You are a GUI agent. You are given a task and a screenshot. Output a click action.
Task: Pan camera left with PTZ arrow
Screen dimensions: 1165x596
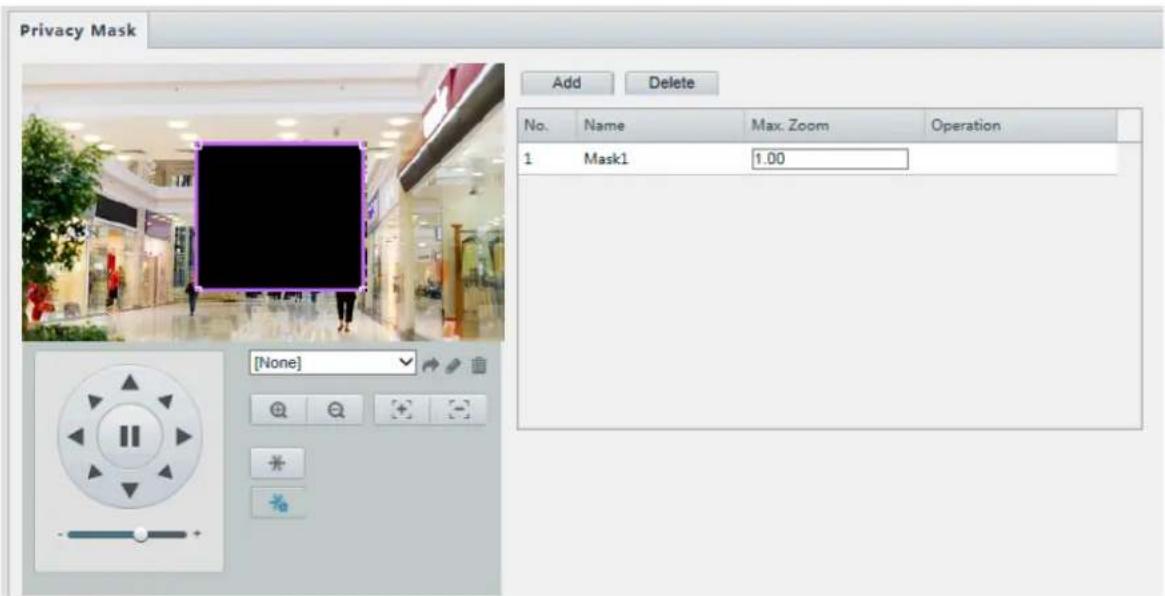(76, 436)
